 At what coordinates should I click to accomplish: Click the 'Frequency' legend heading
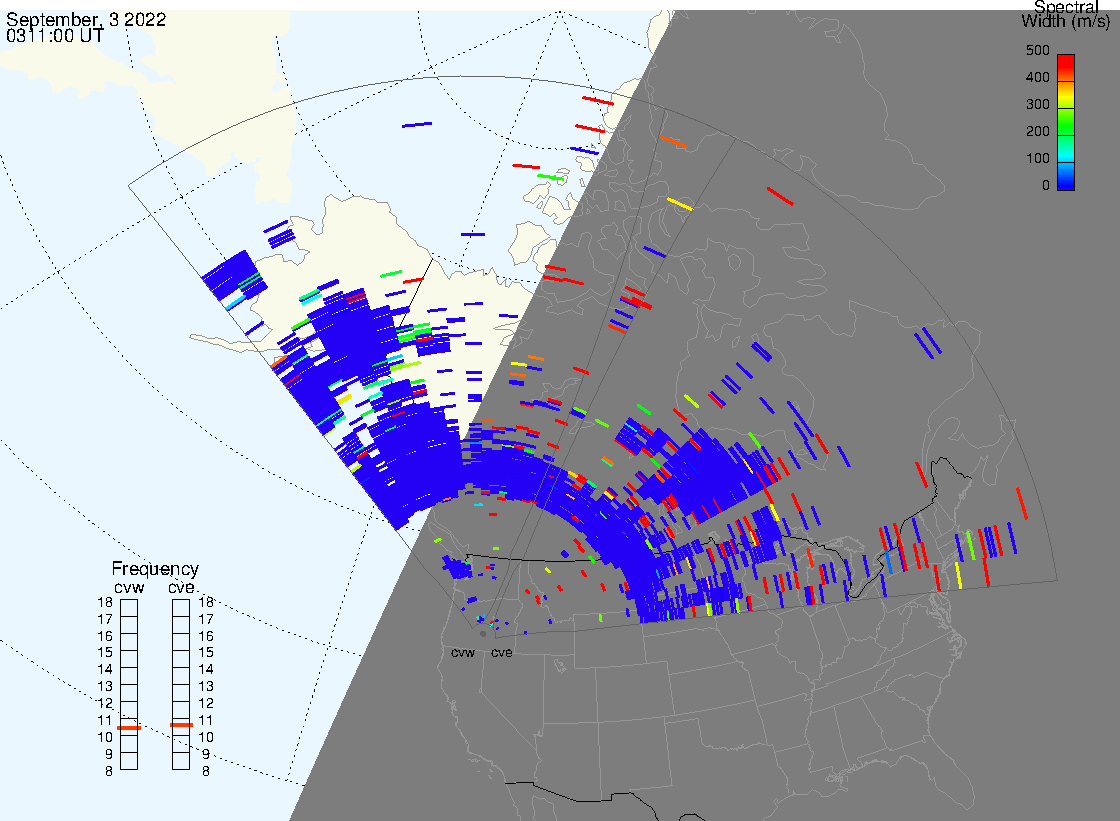155,569
